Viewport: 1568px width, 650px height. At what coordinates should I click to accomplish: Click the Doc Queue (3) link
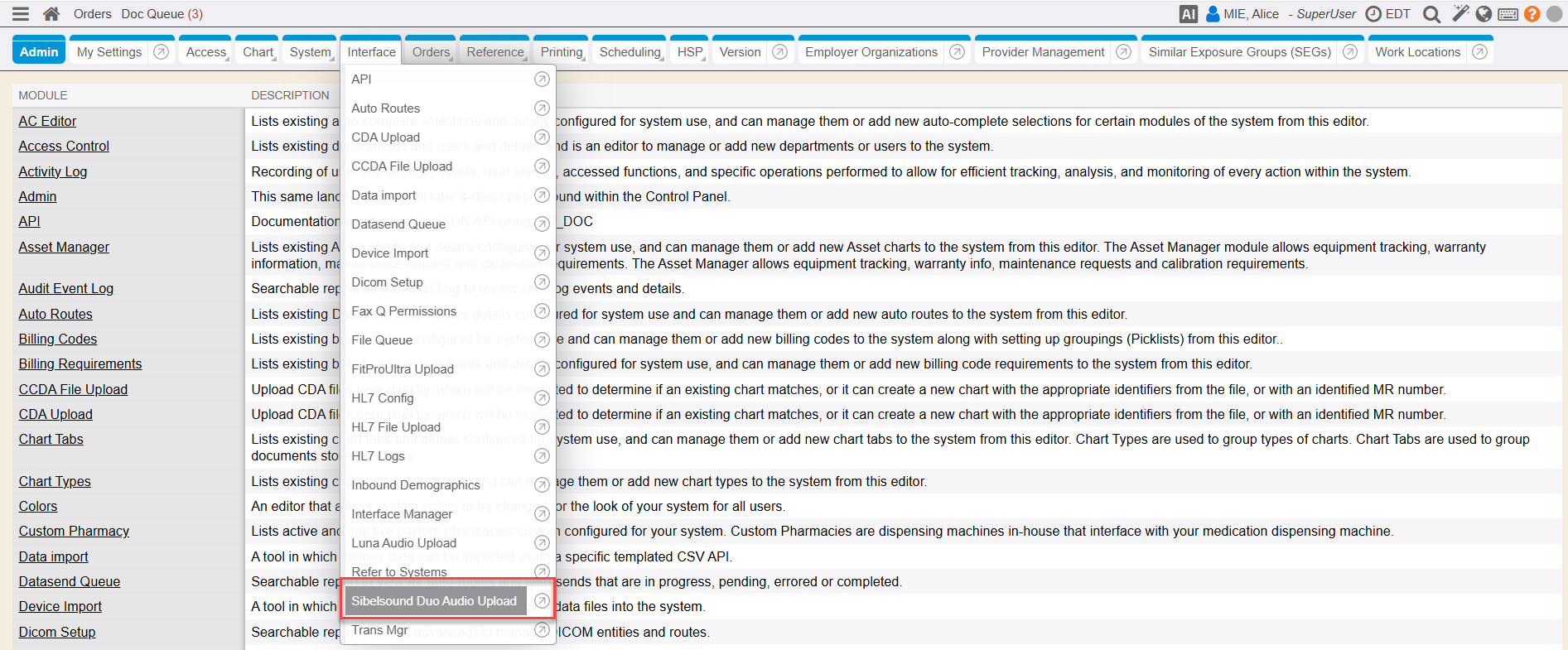[162, 14]
